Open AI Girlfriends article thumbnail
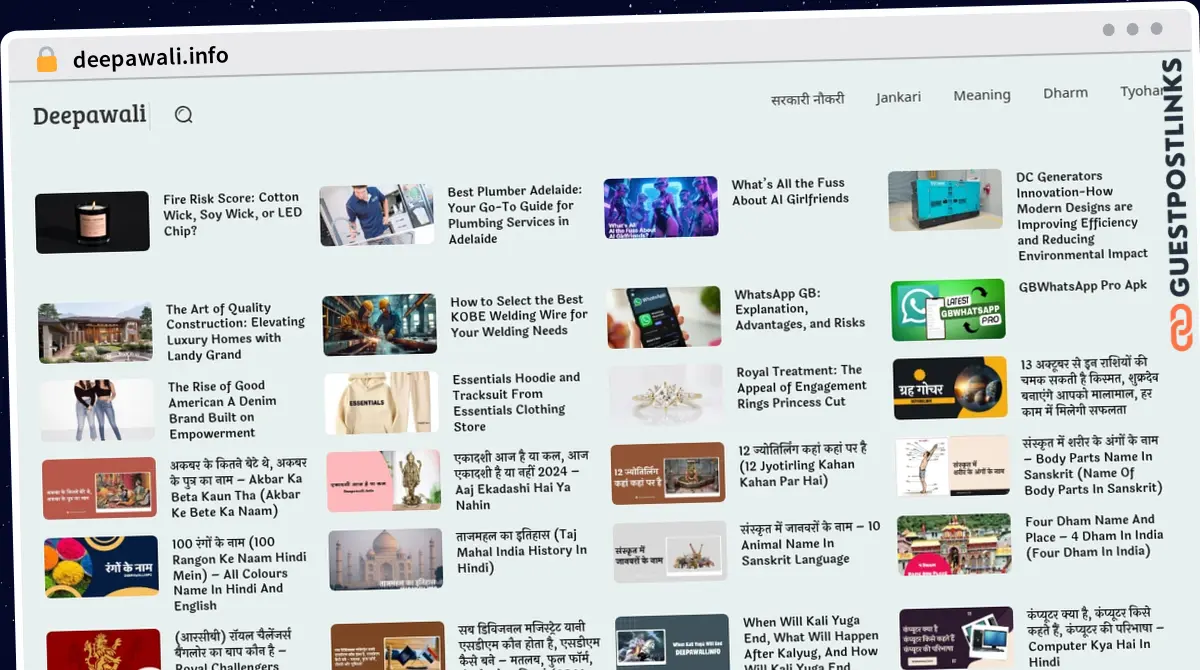This screenshot has width=1200, height=670. [x=661, y=207]
